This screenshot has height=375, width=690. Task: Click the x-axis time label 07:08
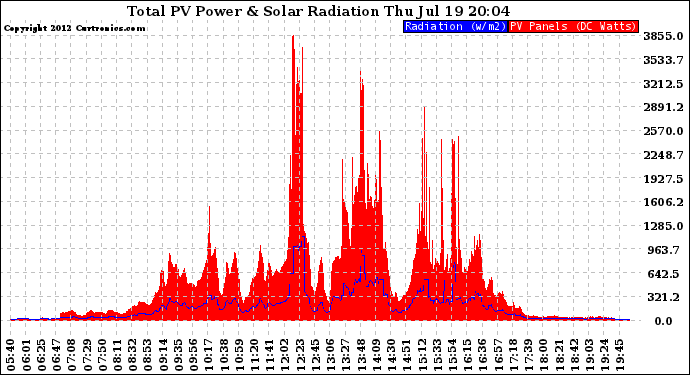(72, 355)
